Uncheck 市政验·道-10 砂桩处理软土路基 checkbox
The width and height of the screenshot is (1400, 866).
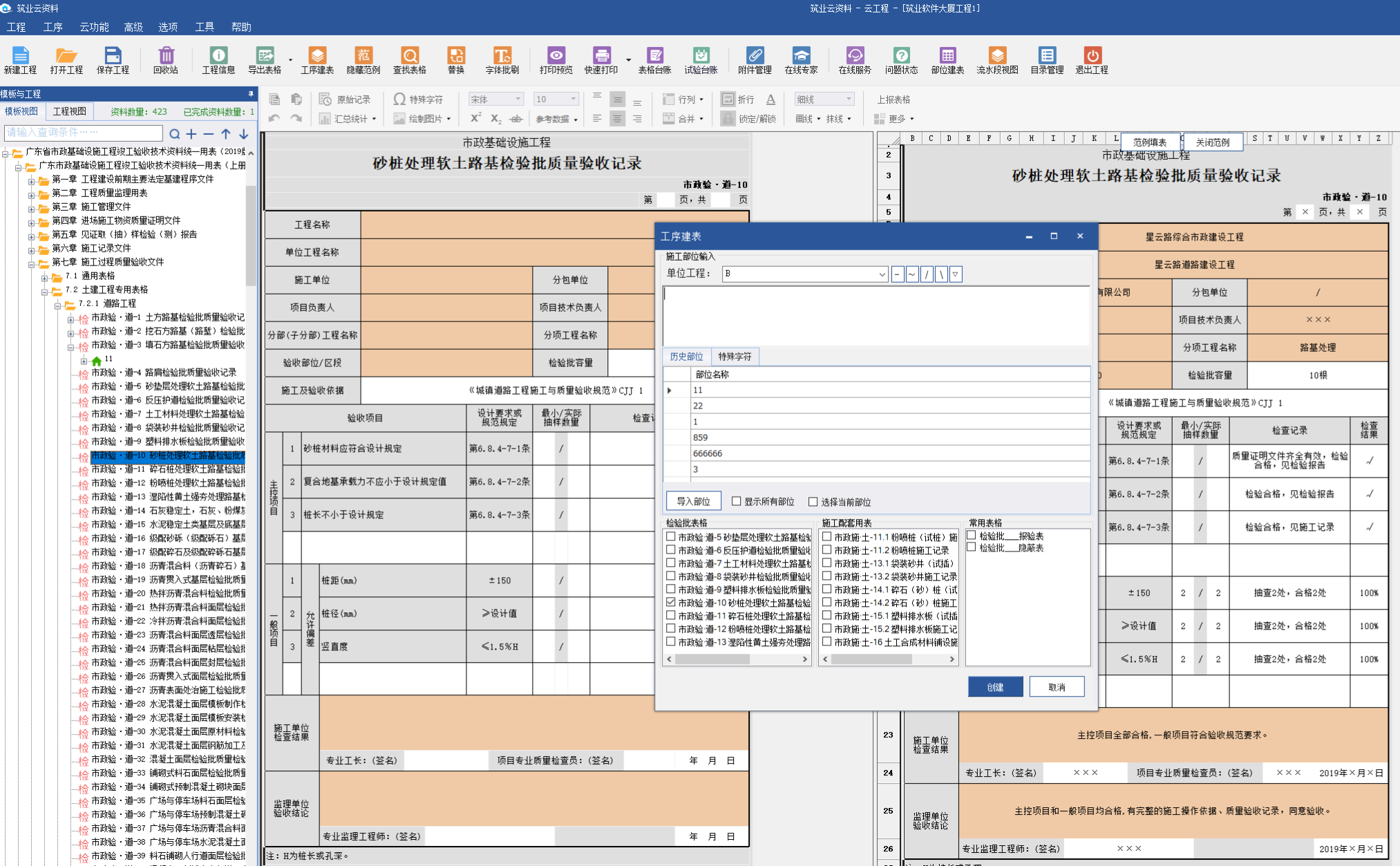click(x=671, y=603)
